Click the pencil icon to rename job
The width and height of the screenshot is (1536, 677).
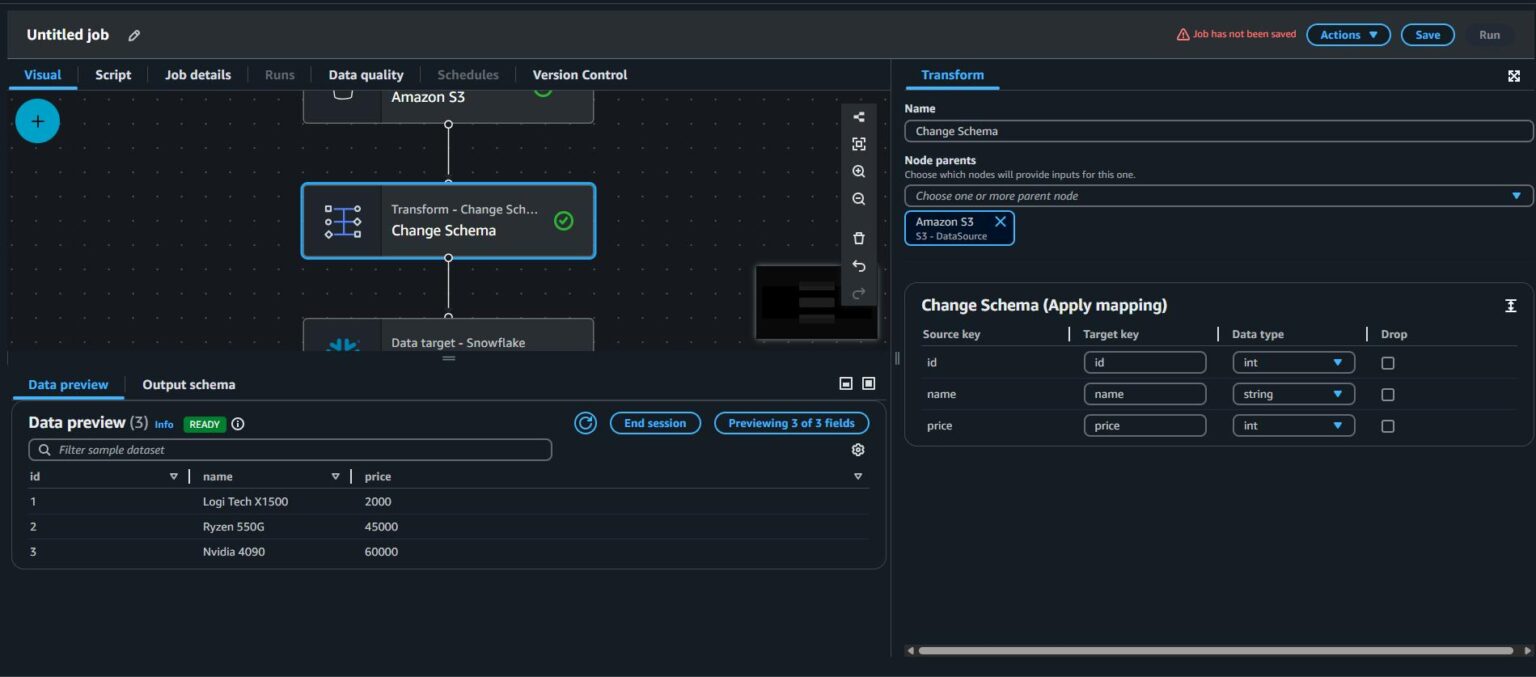pos(134,36)
